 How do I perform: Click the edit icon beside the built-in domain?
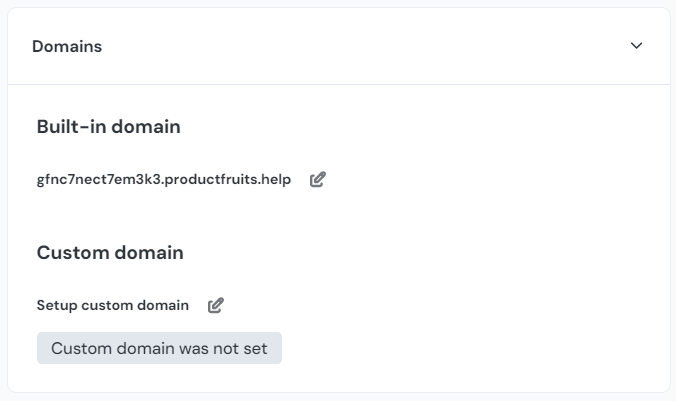click(318, 180)
